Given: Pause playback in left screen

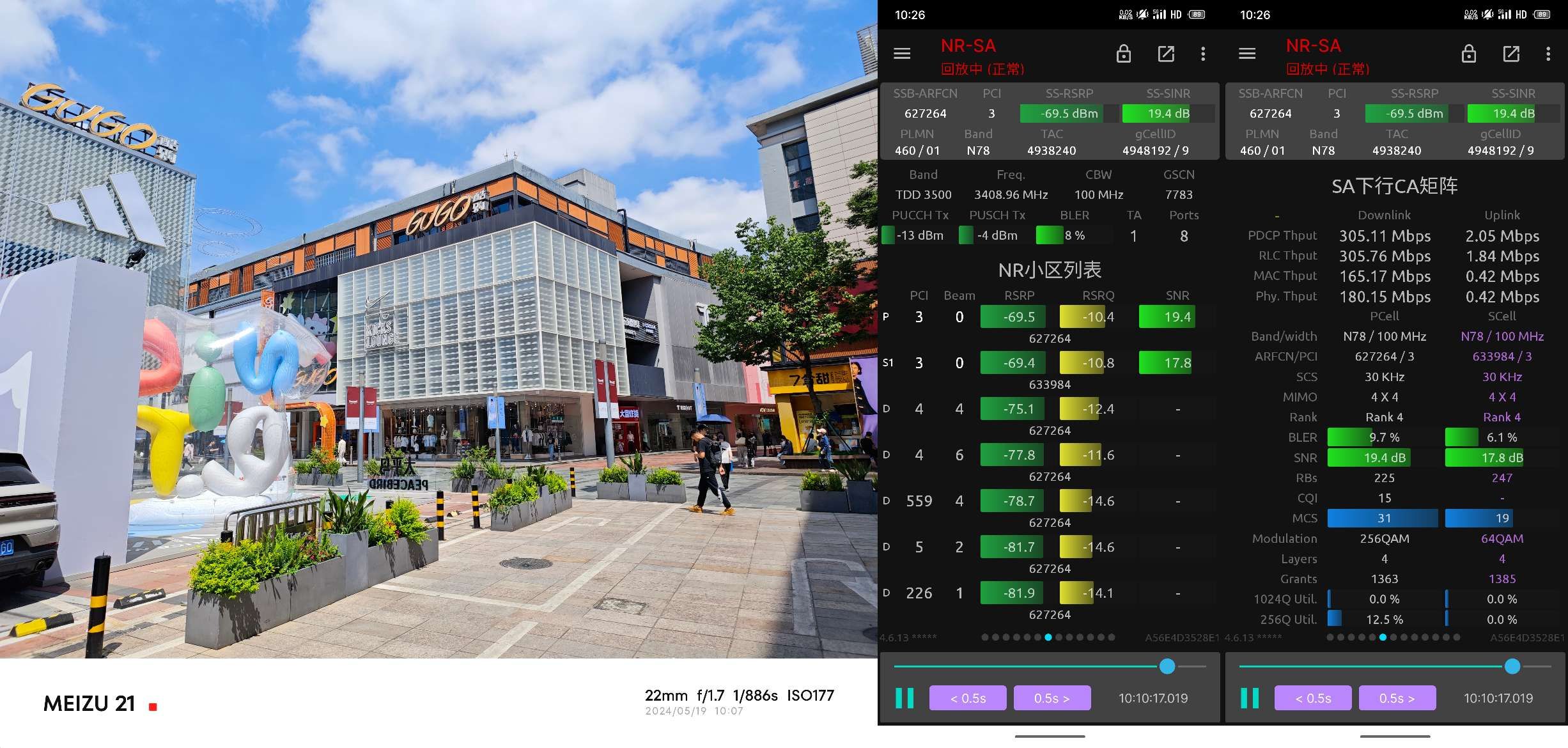Looking at the screenshot, I should pyautogui.click(x=904, y=698).
